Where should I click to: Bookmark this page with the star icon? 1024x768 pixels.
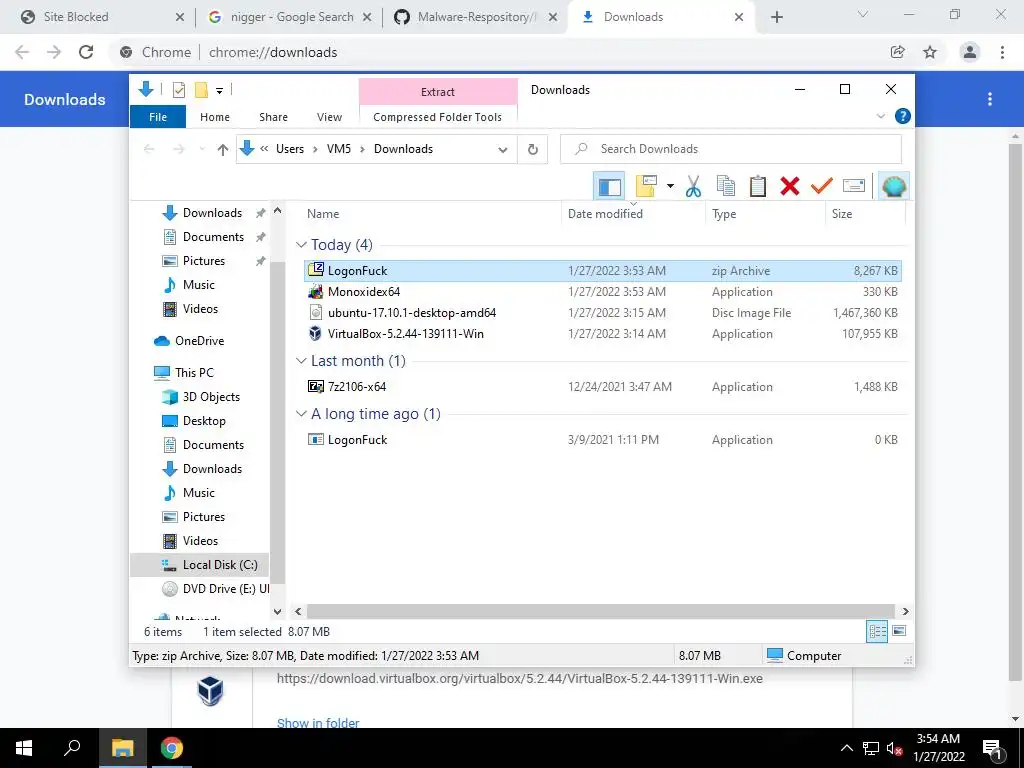pyautogui.click(x=930, y=52)
